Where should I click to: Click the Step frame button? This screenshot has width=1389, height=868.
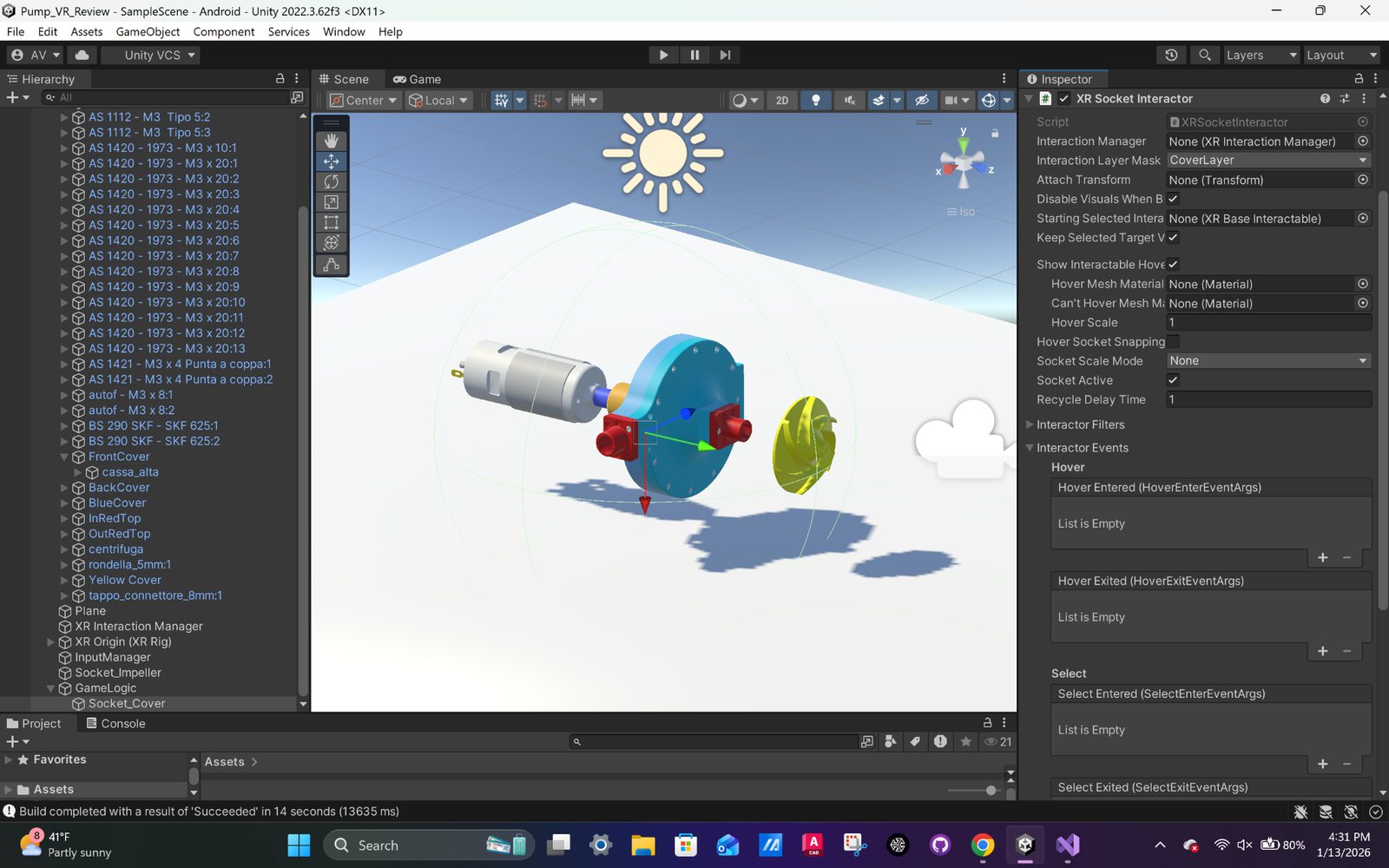coord(725,55)
